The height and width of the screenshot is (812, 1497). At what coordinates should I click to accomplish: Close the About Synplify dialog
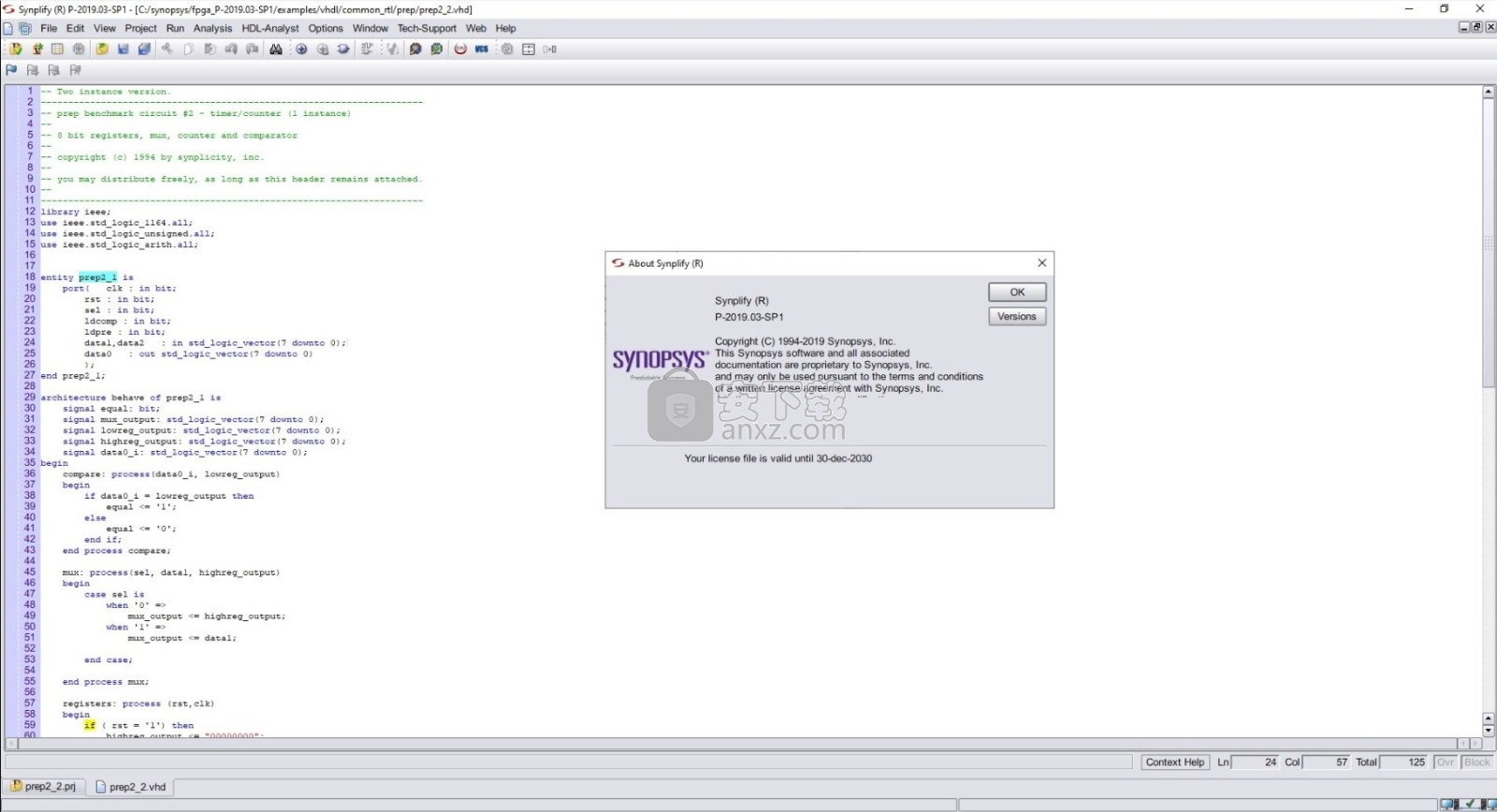(1042, 263)
